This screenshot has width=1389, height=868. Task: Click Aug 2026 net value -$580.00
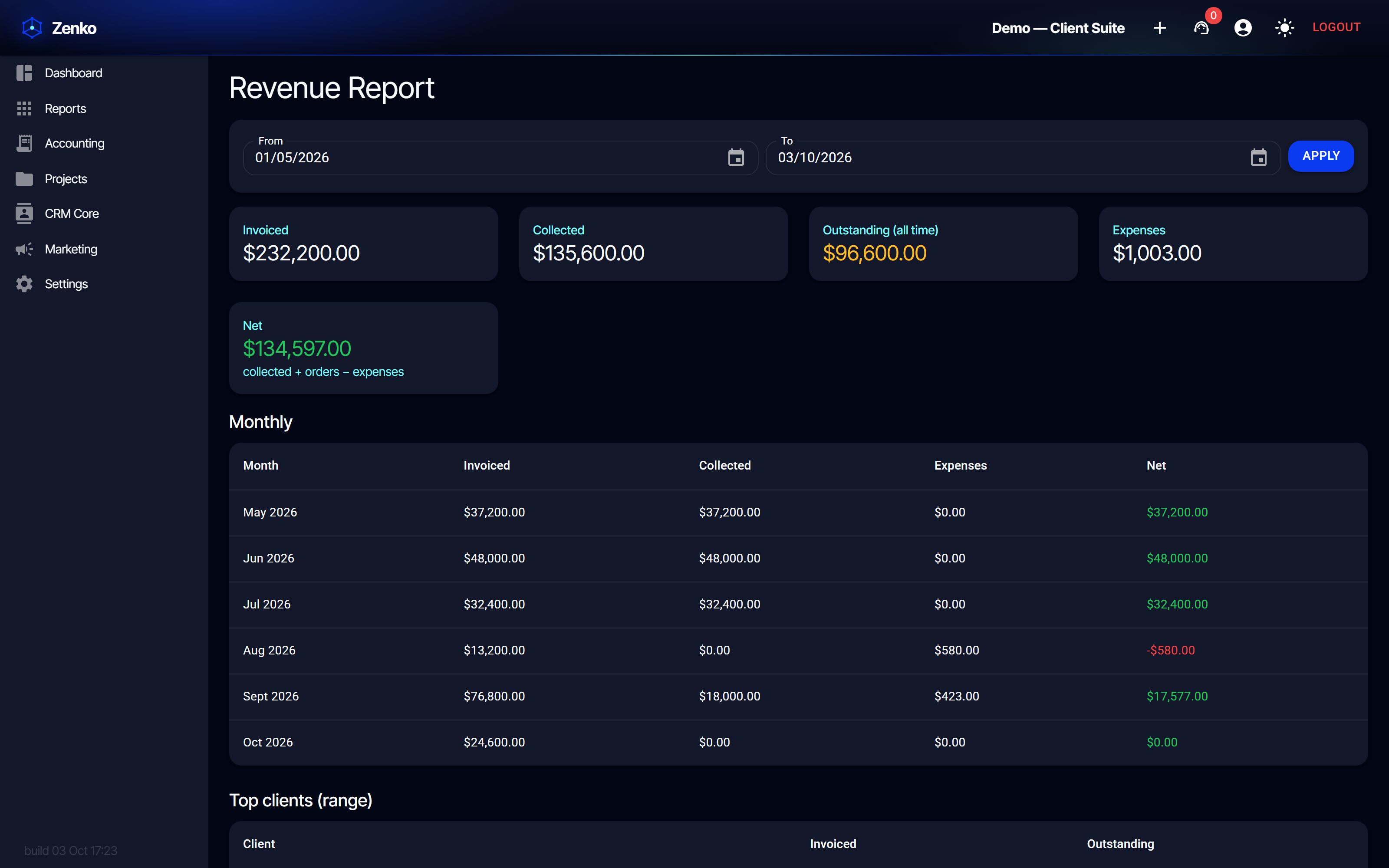[1170, 650]
